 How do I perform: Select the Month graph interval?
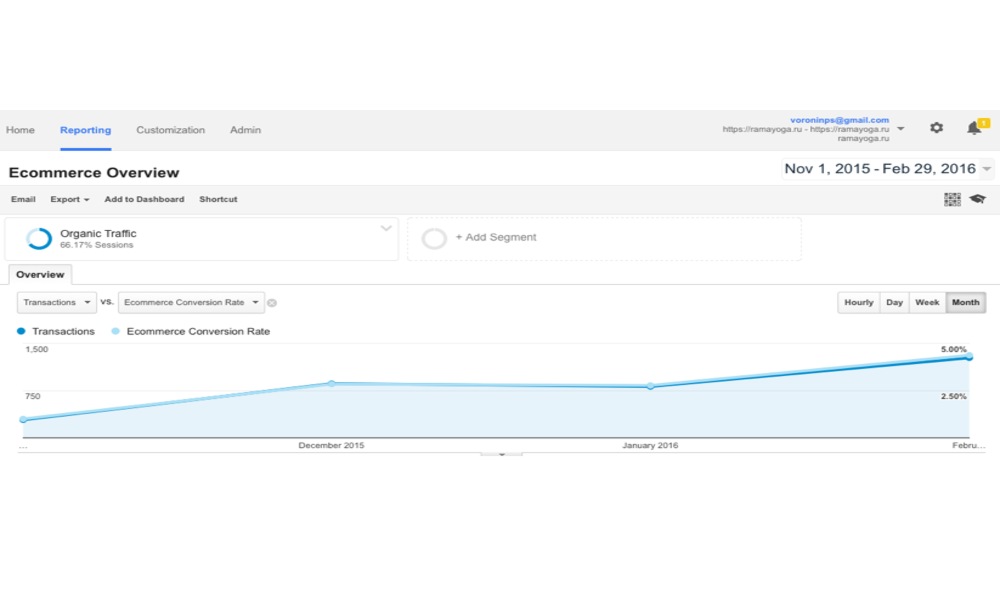coord(965,302)
